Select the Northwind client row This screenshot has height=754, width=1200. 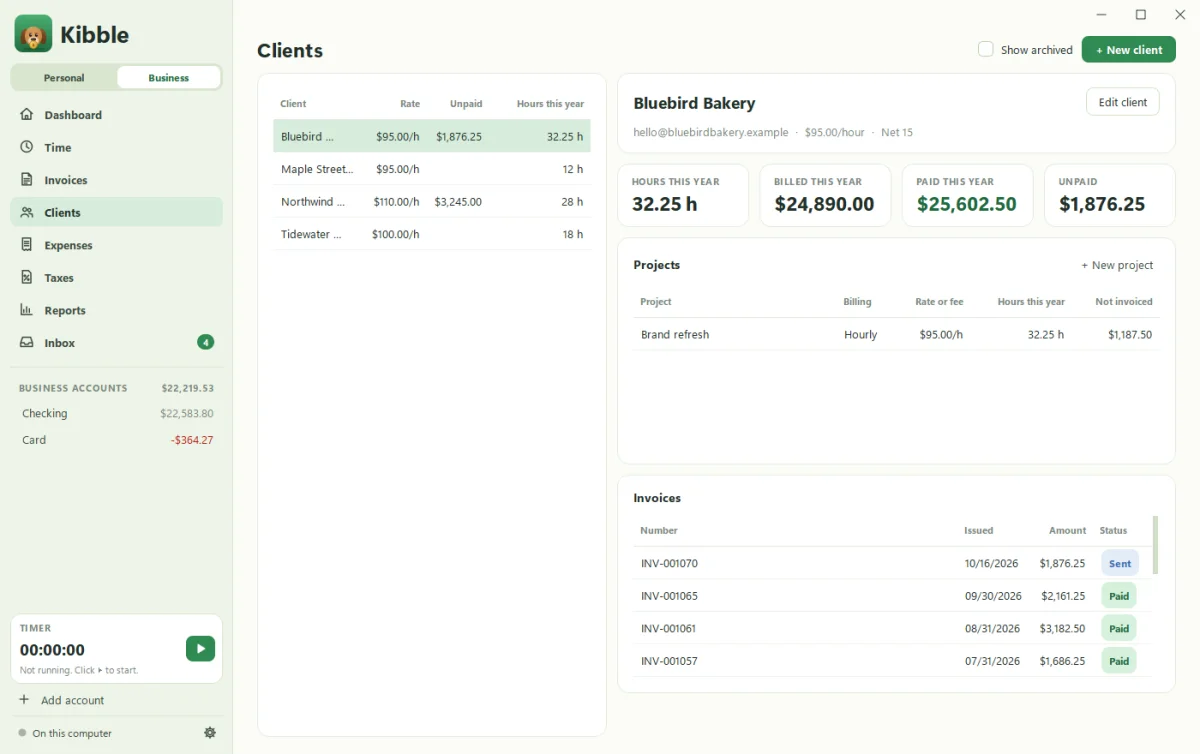coord(432,201)
